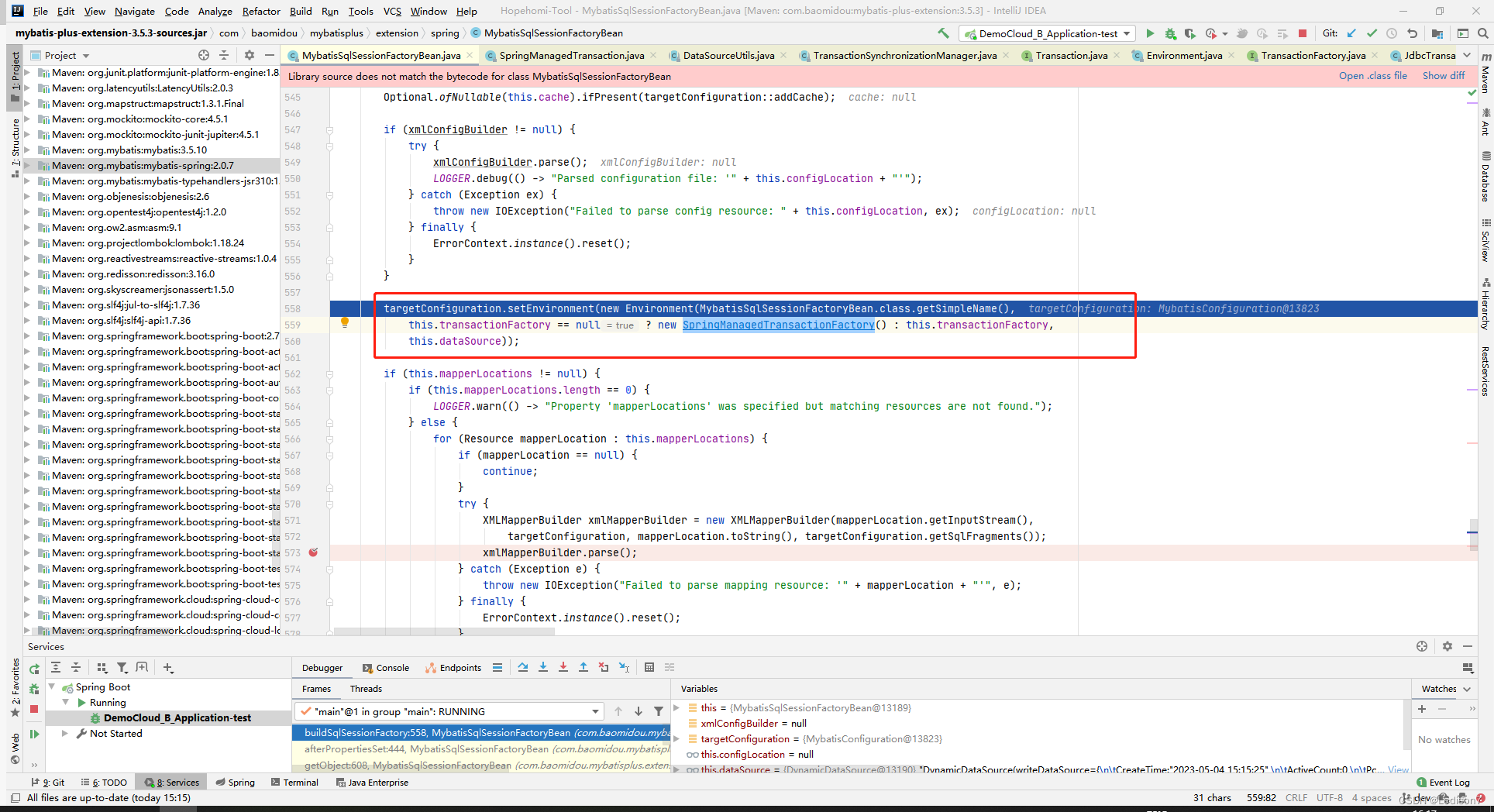
Task: Switch to the SpringManagedTransaction.java tab
Action: (571, 55)
